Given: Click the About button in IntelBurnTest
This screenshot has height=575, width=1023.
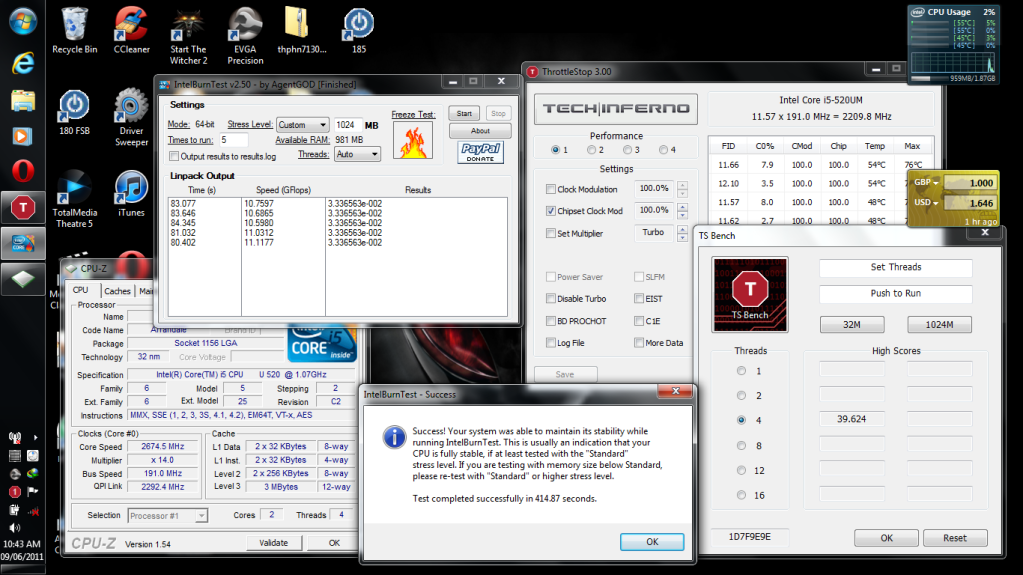Looking at the screenshot, I should point(480,131).
